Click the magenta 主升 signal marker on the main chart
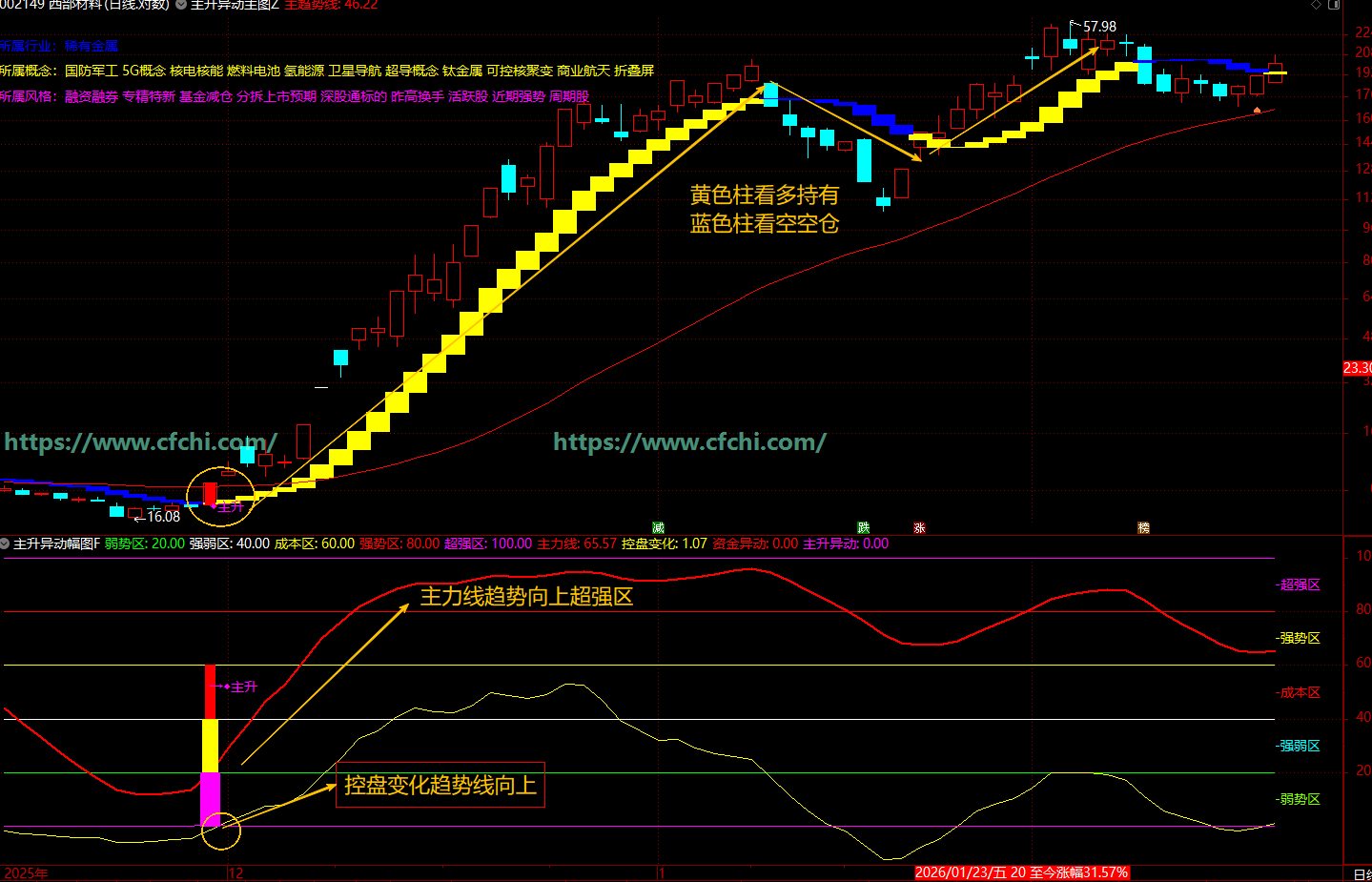This screenshot has height=882, width=1372. click(230, 507)
